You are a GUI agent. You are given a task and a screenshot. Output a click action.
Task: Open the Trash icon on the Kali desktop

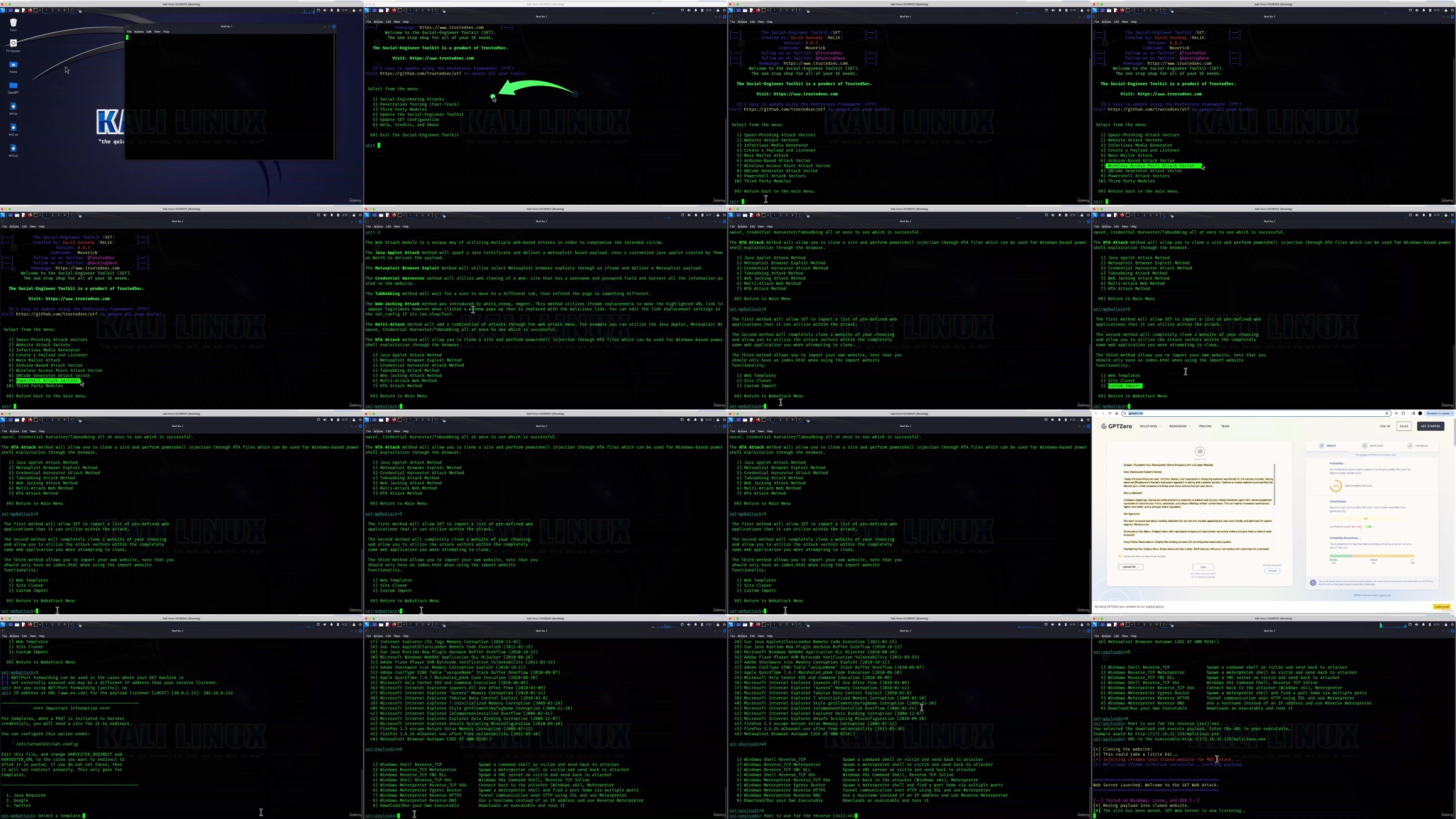14,23
